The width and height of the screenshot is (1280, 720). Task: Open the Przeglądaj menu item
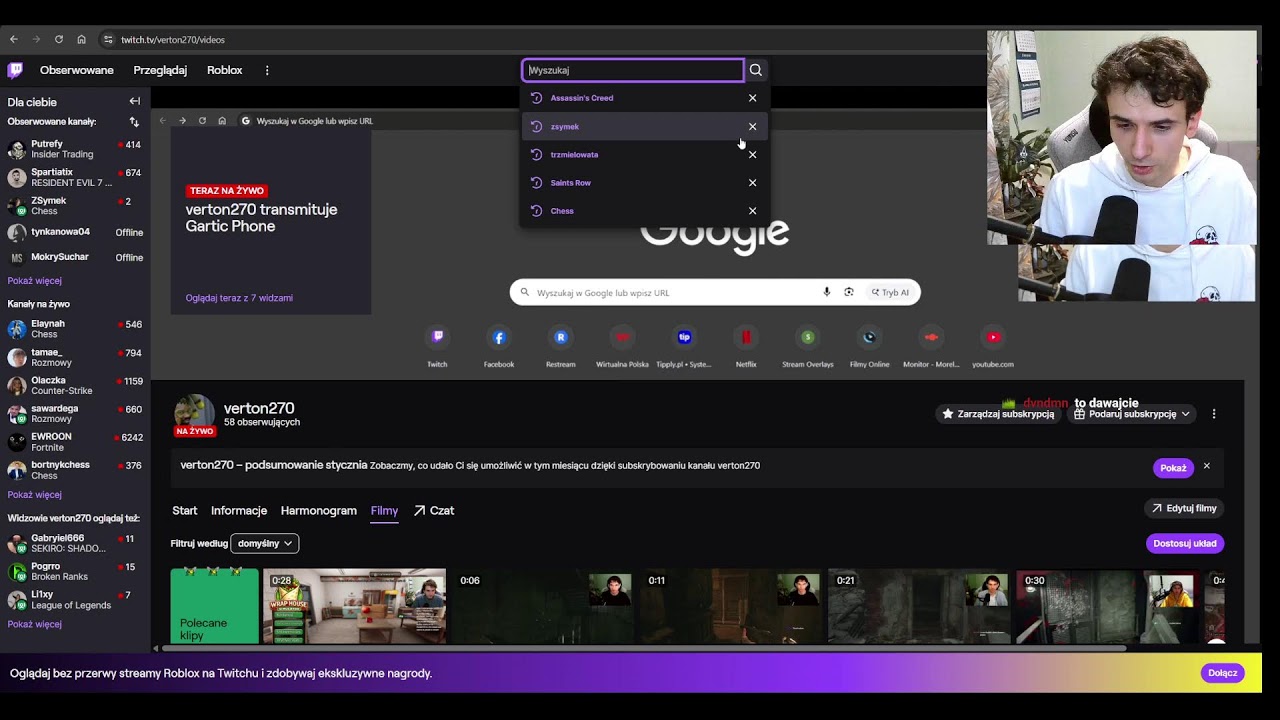(160, 70)
